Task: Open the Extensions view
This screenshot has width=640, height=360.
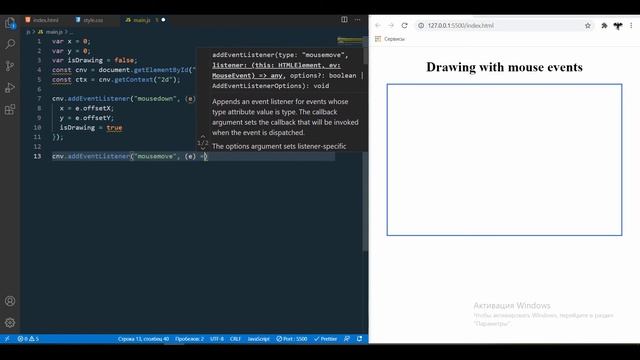Action: (x=10, y=109)
